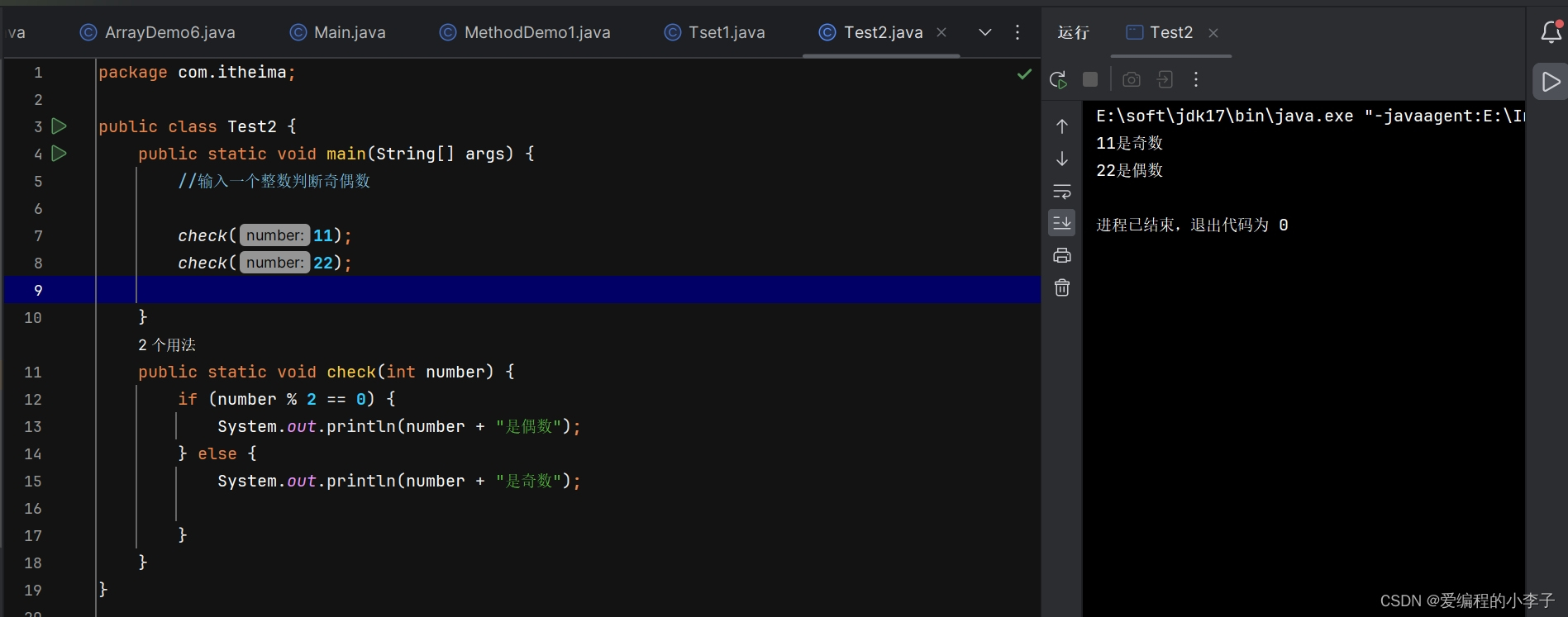Image resolution: width=1568 pixels, height=617 pixels.
Task: Open run toolbar more actions menu
Action: [x=1196, y=79]
